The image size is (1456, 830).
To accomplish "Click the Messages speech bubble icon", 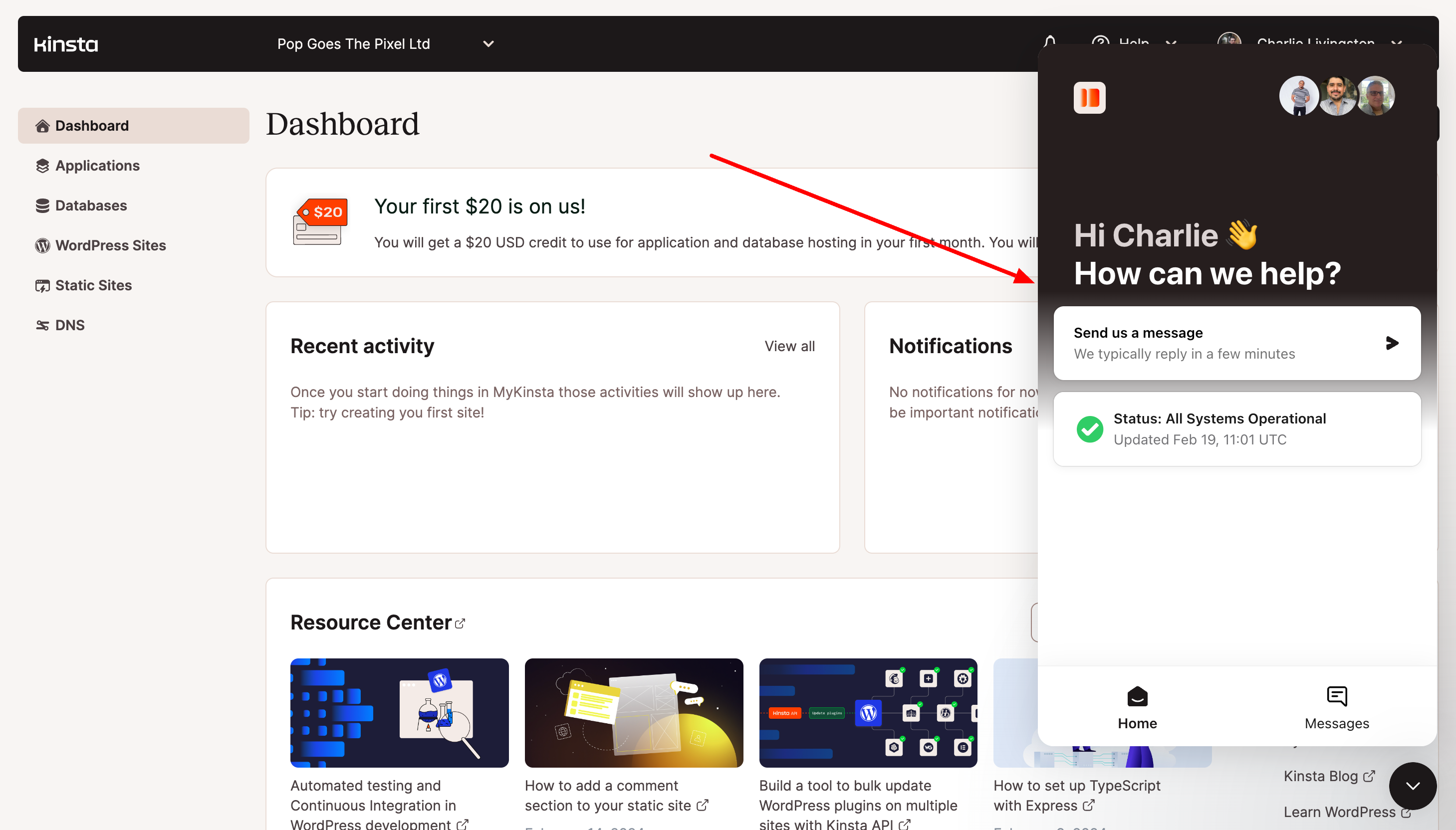I will [1336, 696].
